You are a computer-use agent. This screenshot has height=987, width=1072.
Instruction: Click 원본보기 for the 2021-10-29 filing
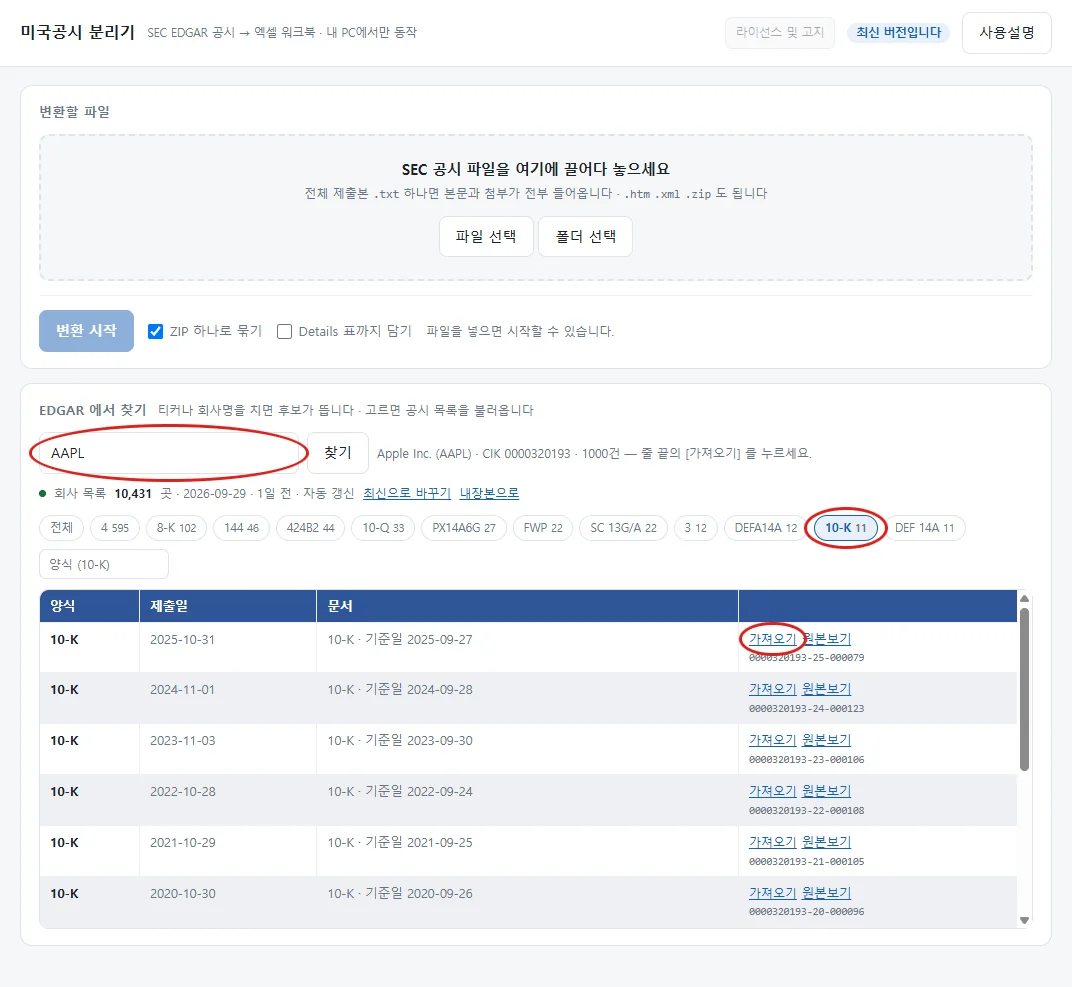827,843
